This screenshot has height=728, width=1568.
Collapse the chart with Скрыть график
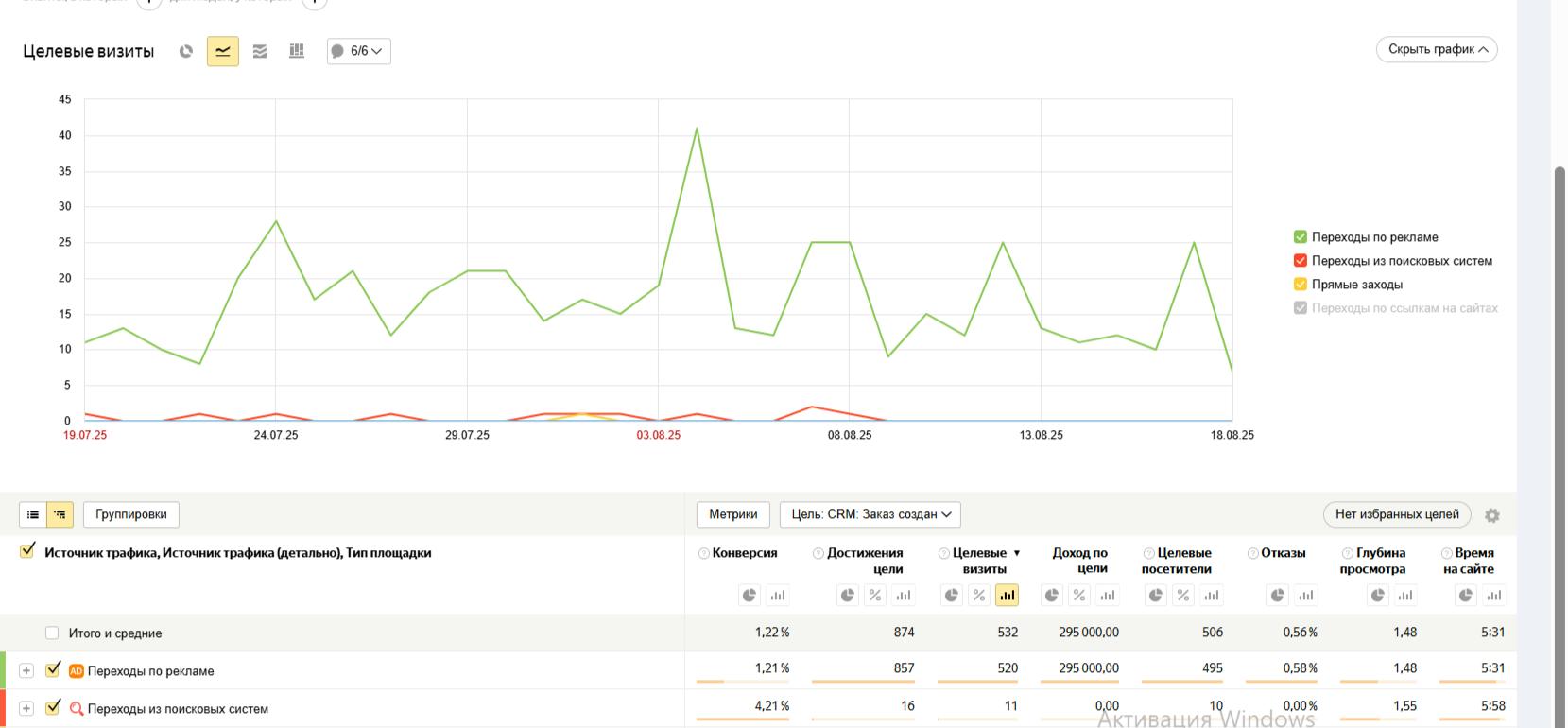[x=1437, y=49]
